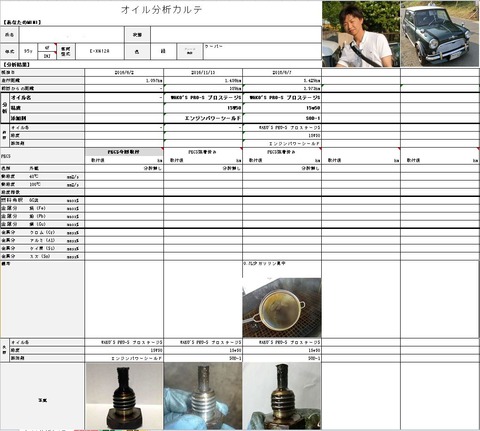This screenshot has width=480, height=431.
Task: Select the 【分析結果】 section heading
Action: pyautogui.click(x=17, y=64)
